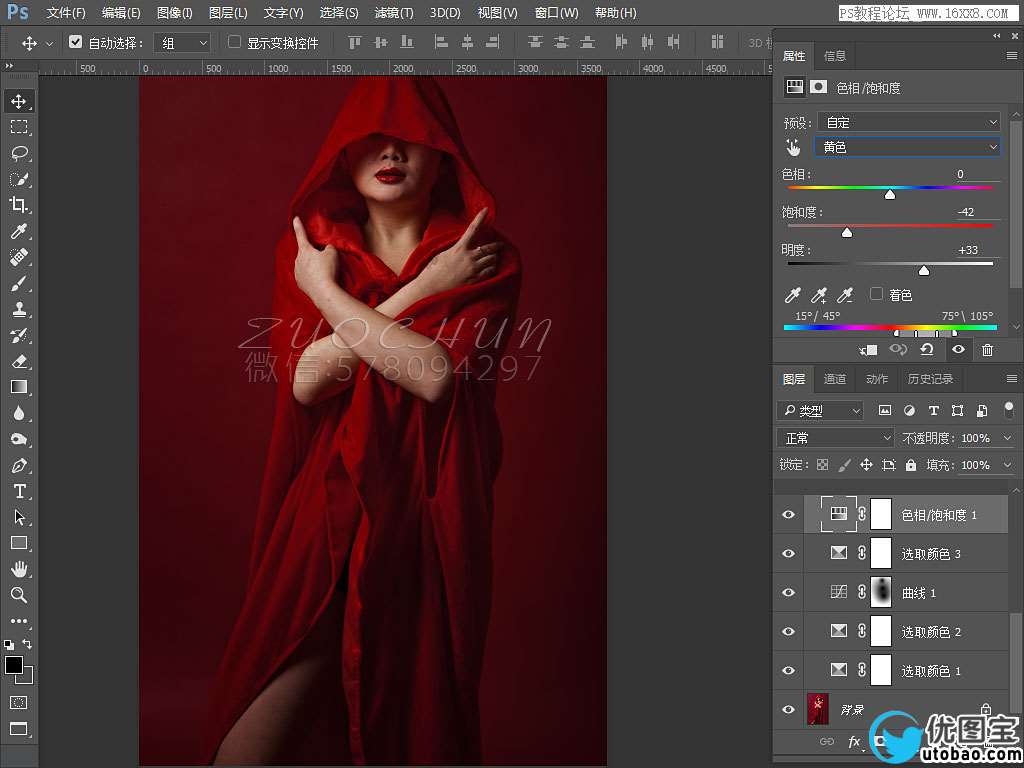The image size is (1024, 768).
Task: Click the 色相 hue slider handle
Action: click(889, 195)
